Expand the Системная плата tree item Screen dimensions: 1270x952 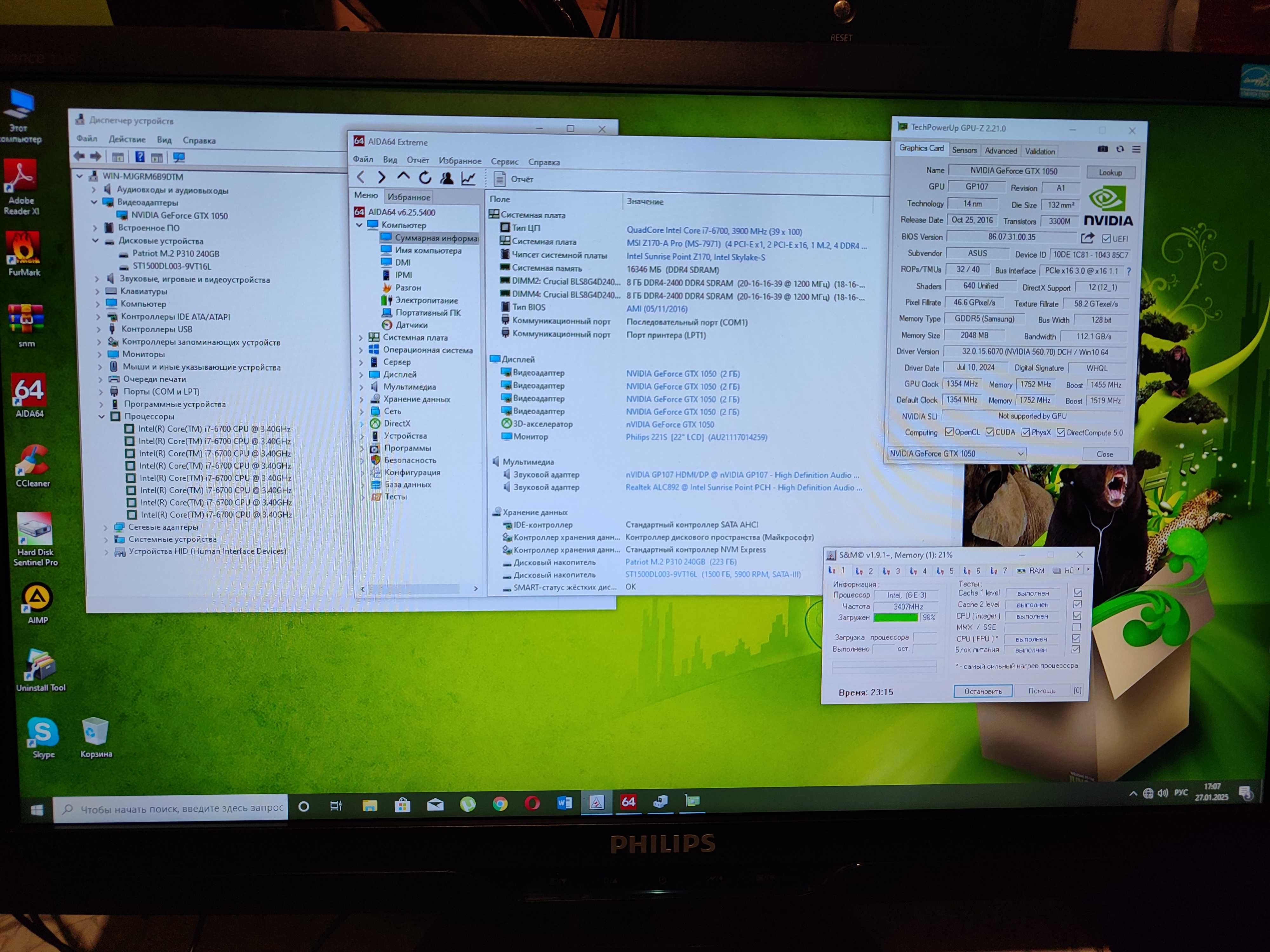[361, 337]
